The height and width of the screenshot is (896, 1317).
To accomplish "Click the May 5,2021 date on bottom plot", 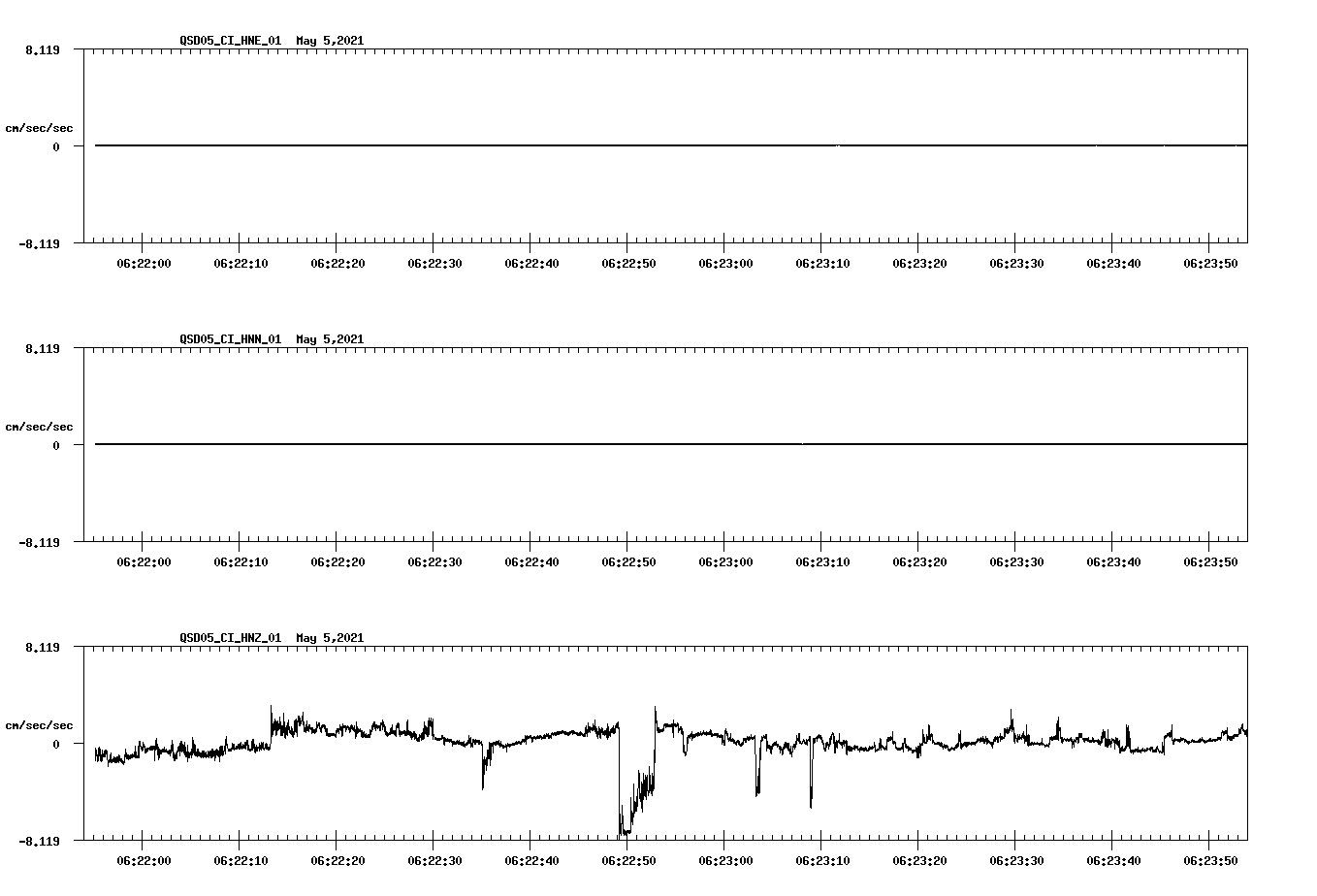I will [x=329, y=638].
